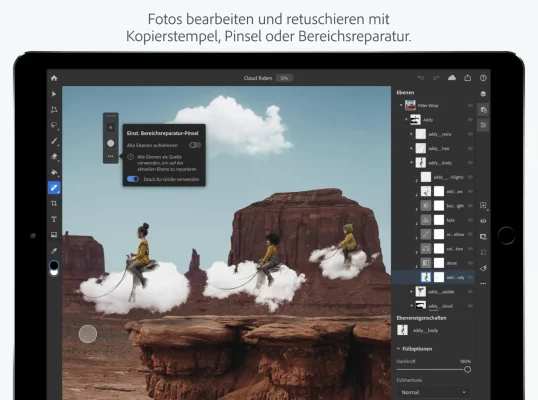538x400 pixels.
Task: Tap the touch shortcut circle on canvas
Action: point(88,334)
